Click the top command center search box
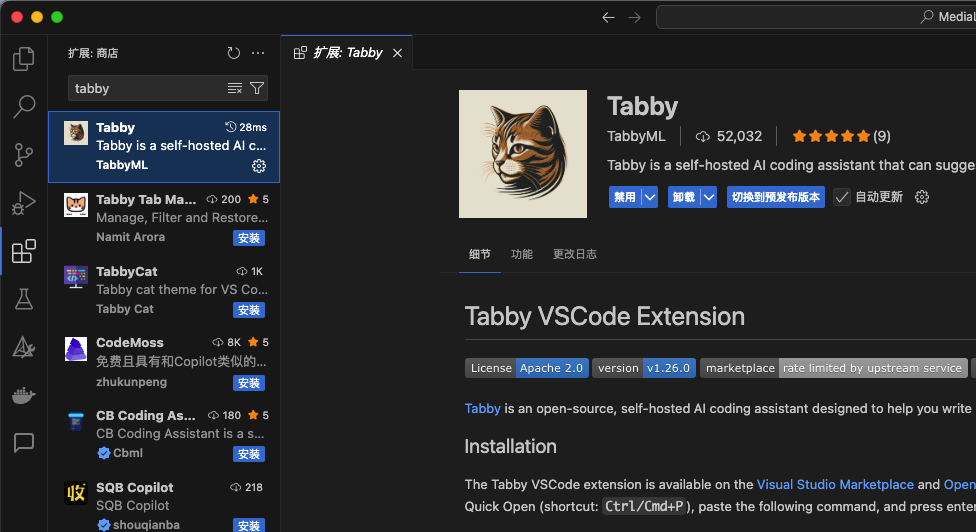The height and width of the screenshot is (532, 976). (x=816, y=17)
